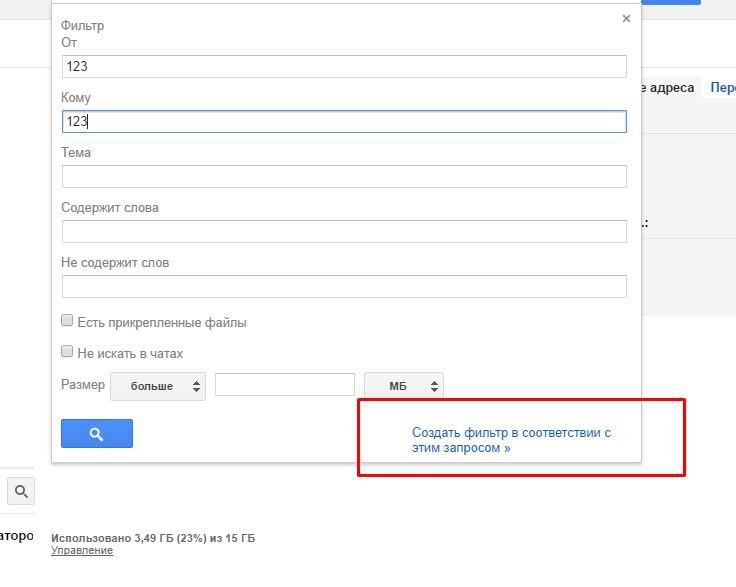Screen dimensions: 736x587
Task: Click the size value field next to 'больше'
Action: click(x=285, y=385)
